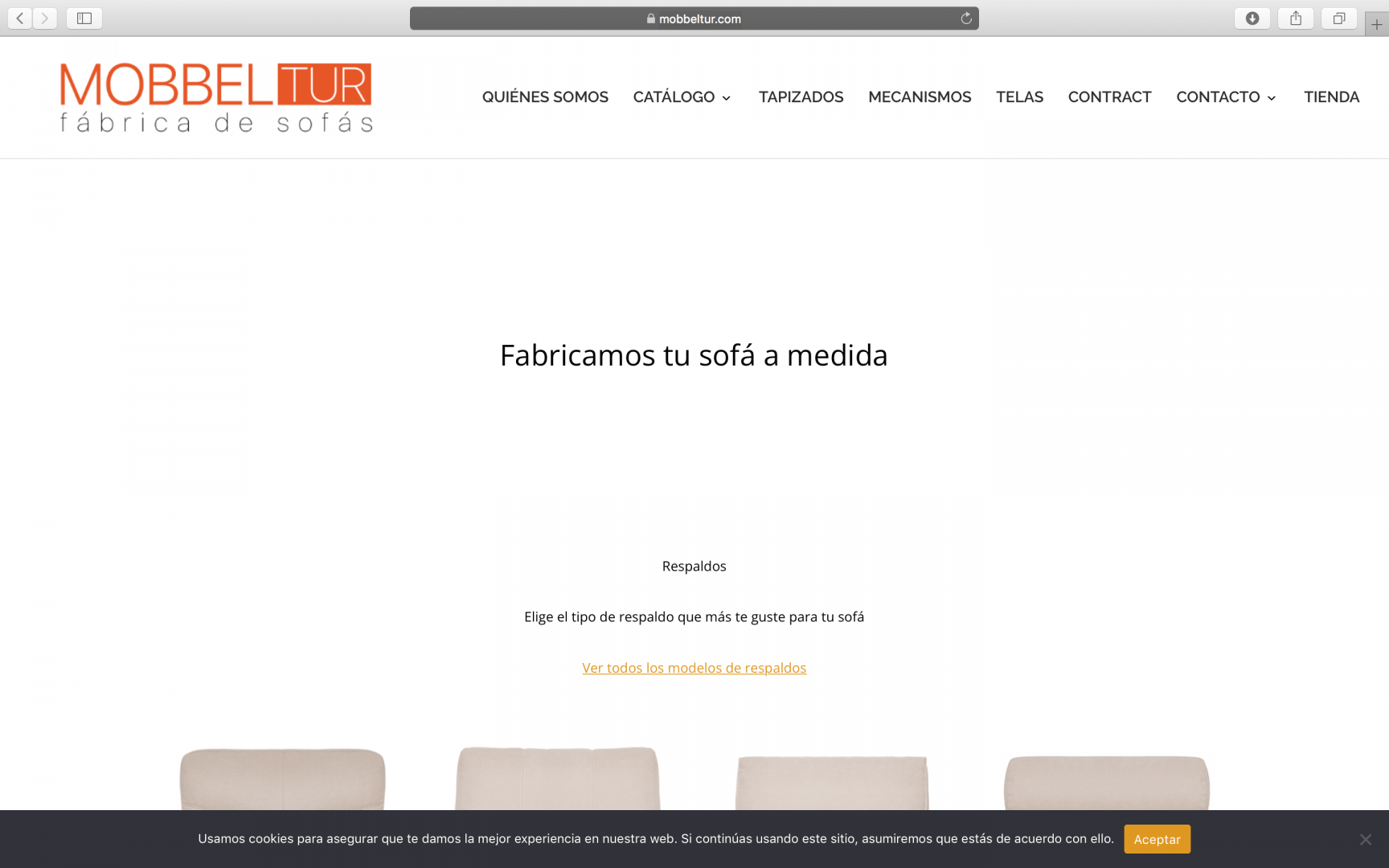Reload the page with the refresh icon
This screenshot has height=868, width=1389.
(966, 18)
